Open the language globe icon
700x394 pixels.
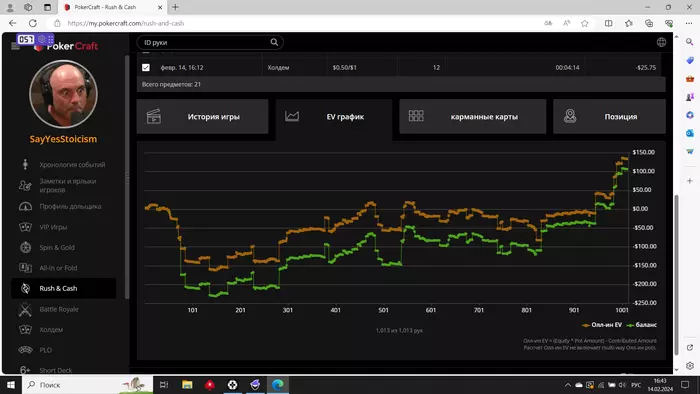(661, 42)
